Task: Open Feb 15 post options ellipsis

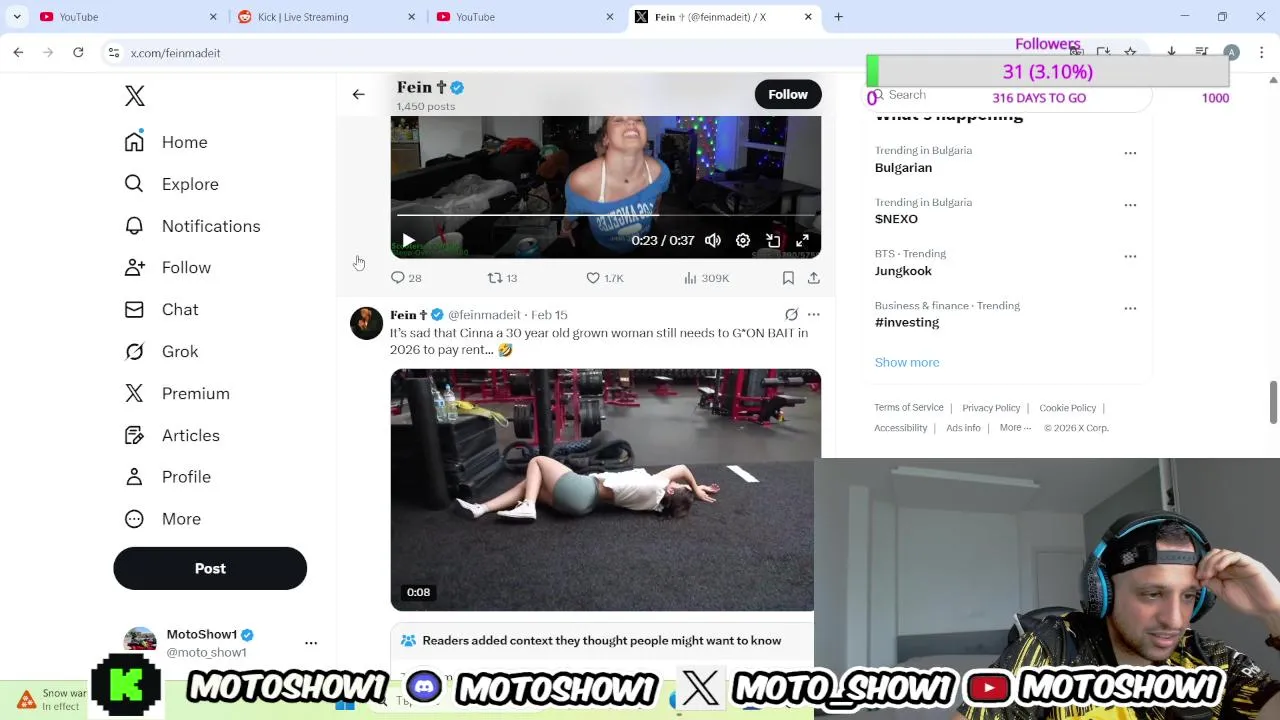Action: [x=814, y=315]
